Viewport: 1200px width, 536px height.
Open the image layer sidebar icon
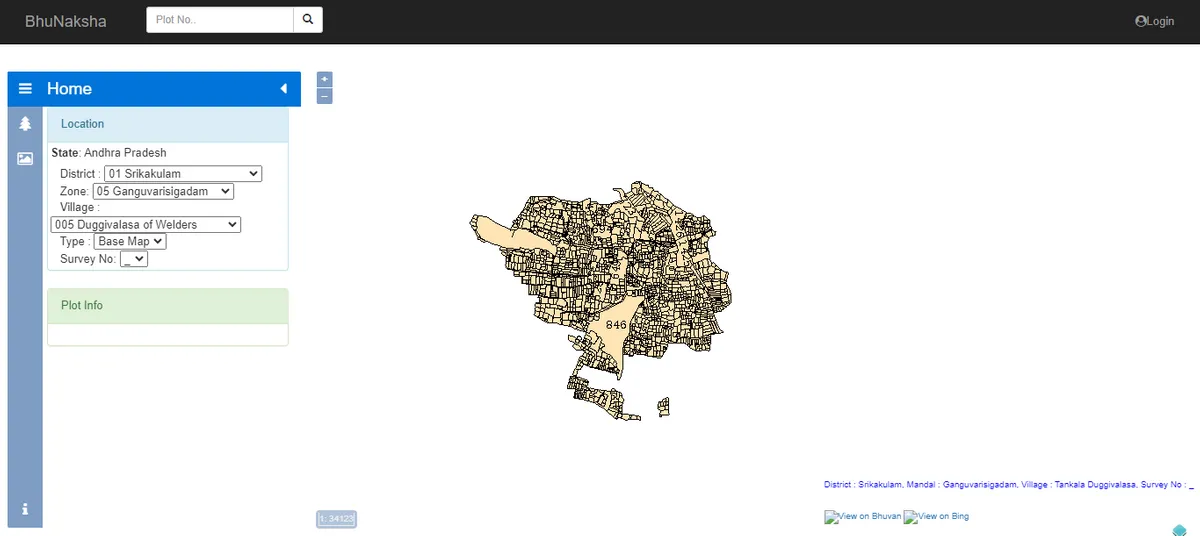[25, 158]
